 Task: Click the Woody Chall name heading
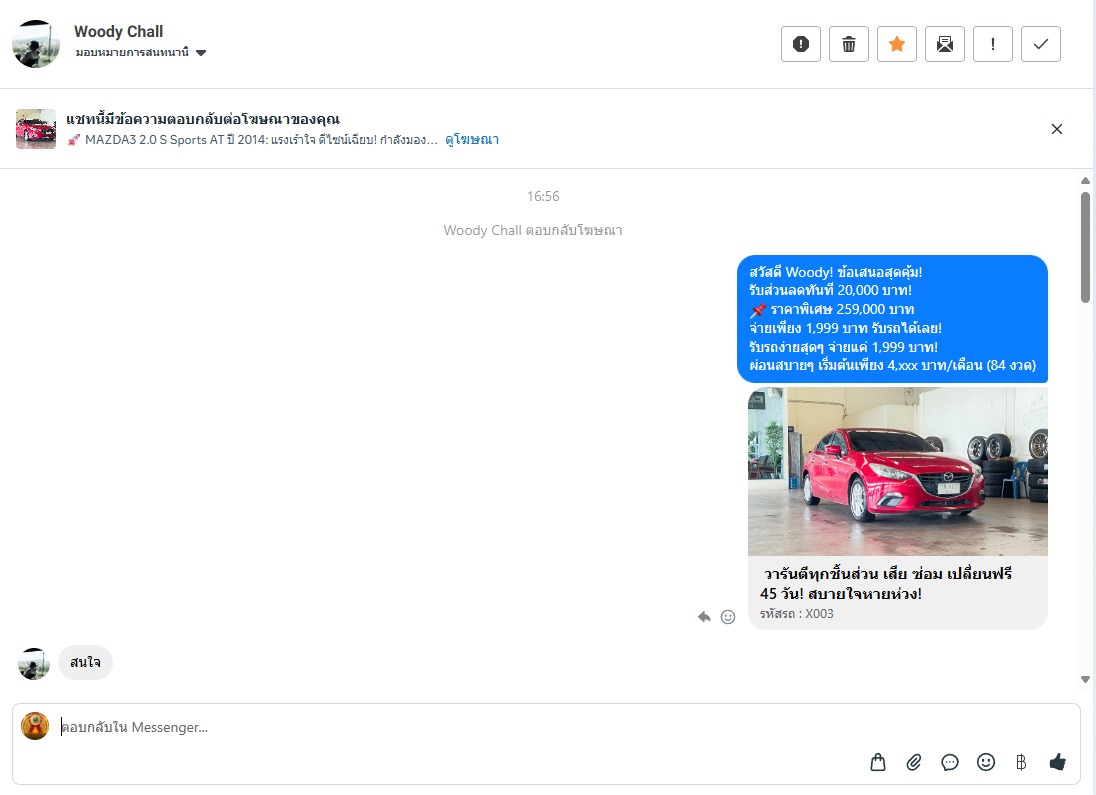coord(119,31)
